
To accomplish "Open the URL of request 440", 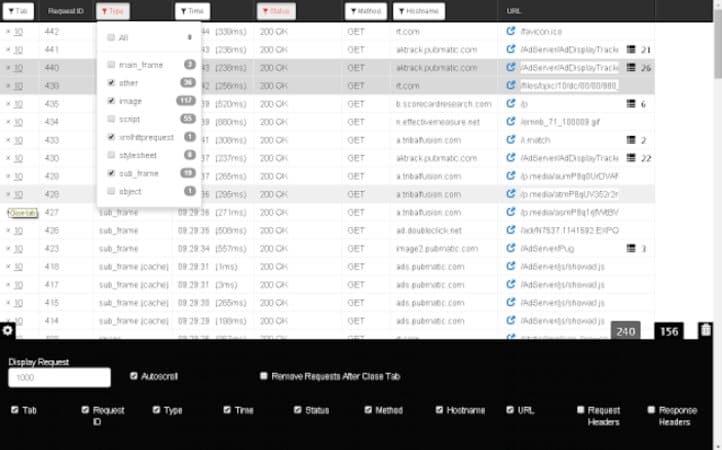I will (x=510, y=67).
